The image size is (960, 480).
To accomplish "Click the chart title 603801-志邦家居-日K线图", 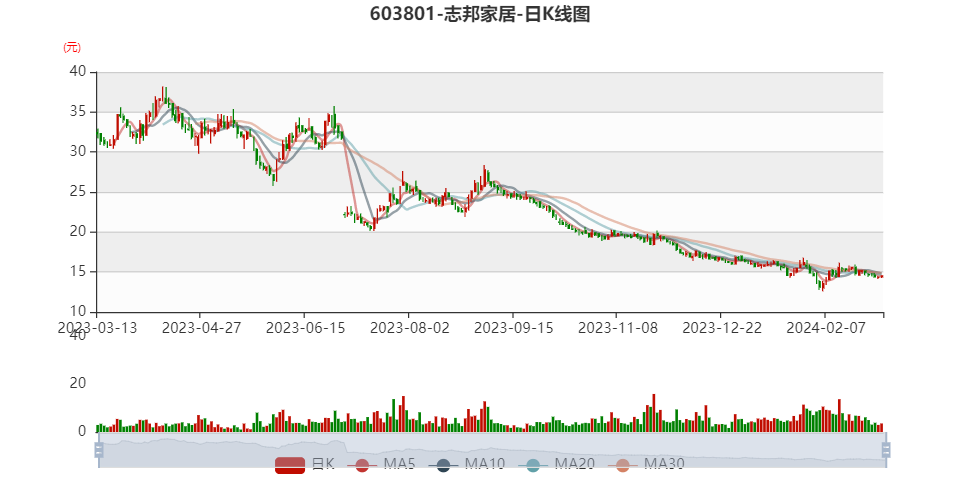I will pos(480,14).
